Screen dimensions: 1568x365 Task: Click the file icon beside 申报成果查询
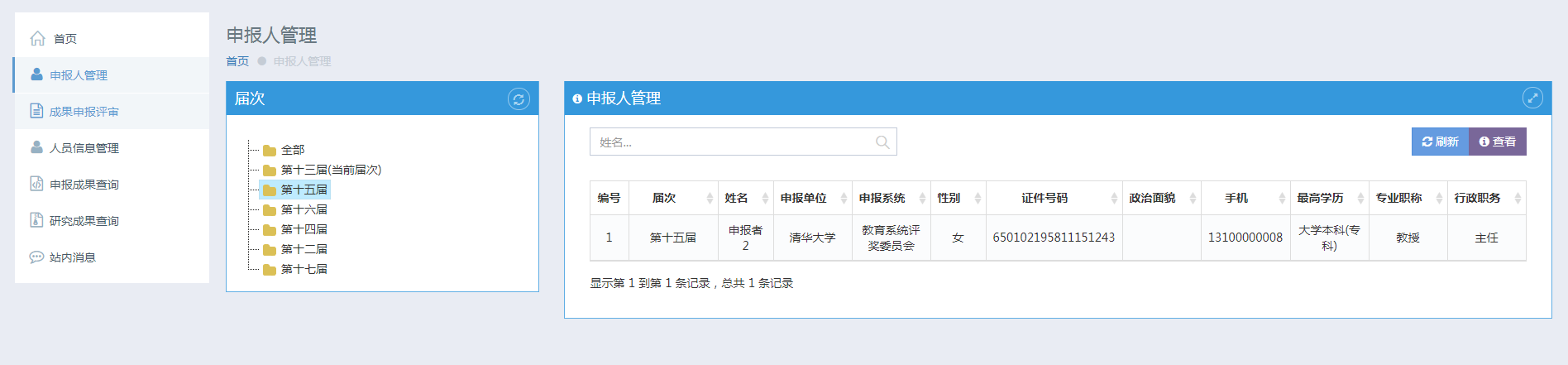click(36, 184)
